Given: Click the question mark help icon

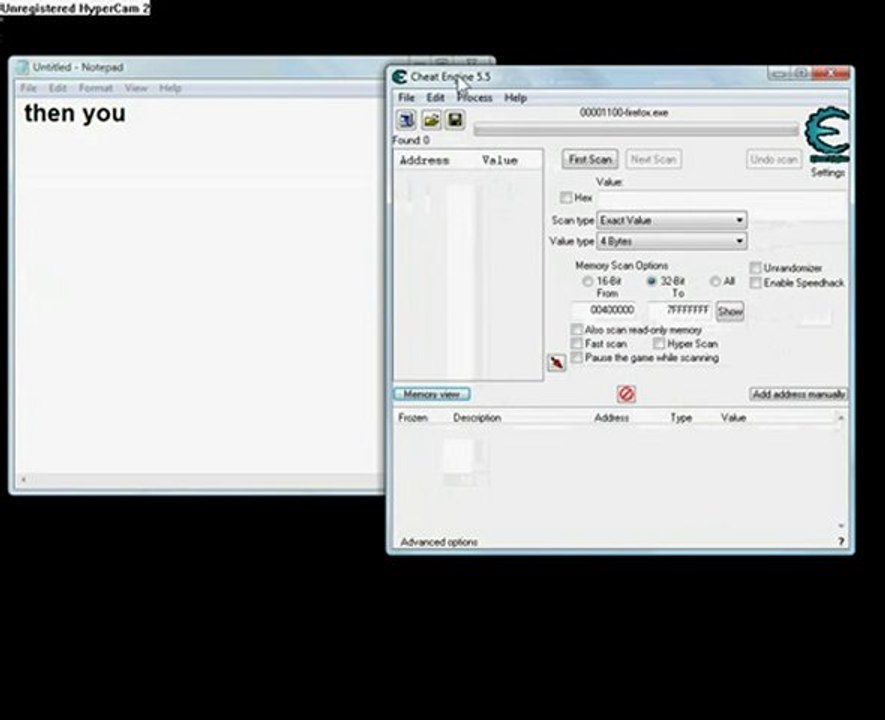Looking at the screenshot, I should pos(840,541).
